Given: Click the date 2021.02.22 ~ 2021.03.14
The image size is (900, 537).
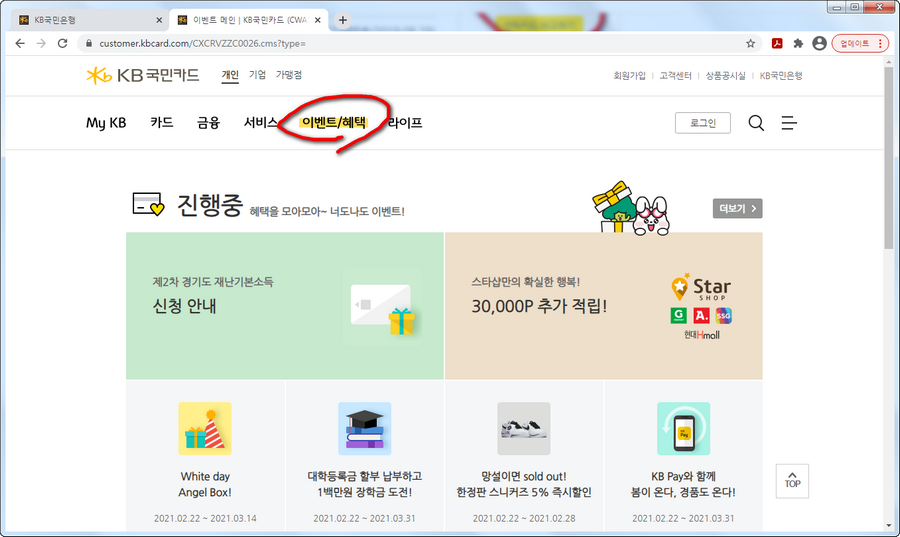Looking at the screenshot, I should coord(205,518).
